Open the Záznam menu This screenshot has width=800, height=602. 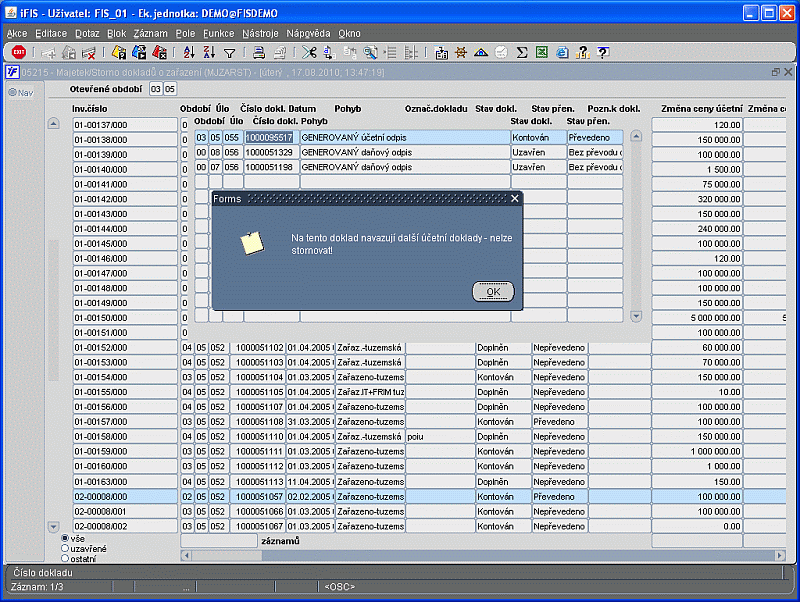151,33
